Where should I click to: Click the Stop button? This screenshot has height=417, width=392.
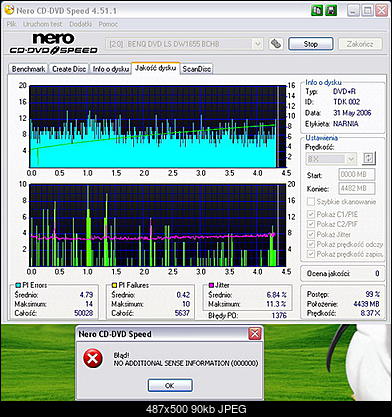point(310,44)
